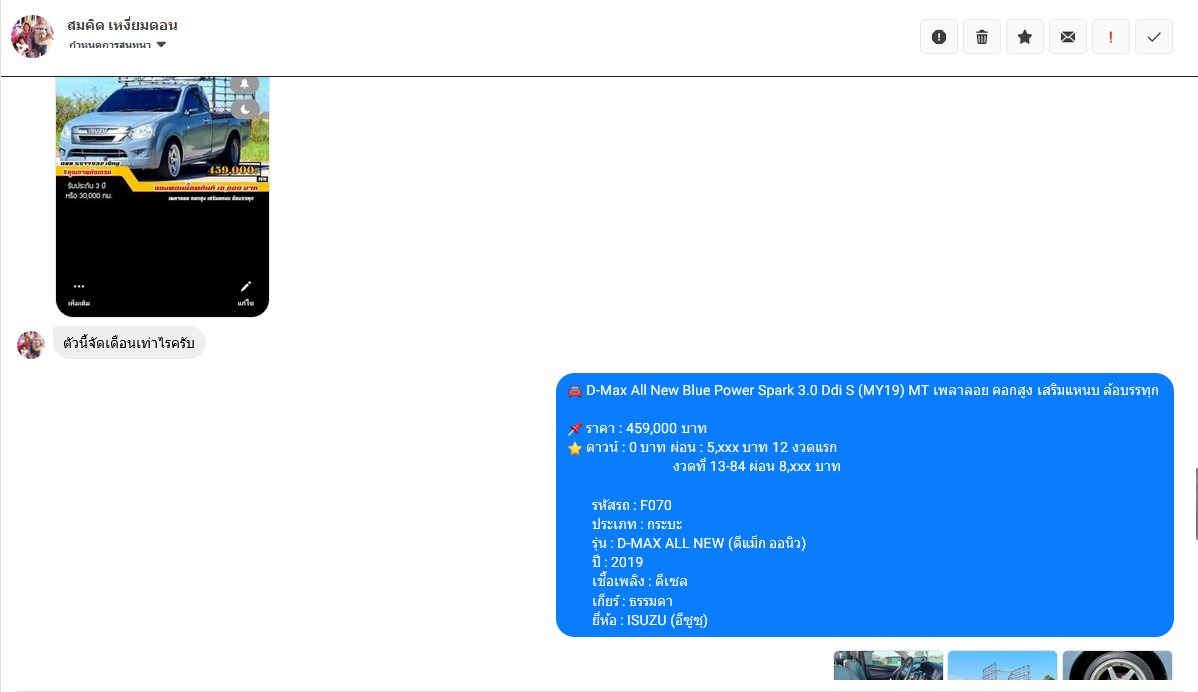Flag conversation with the red exclamation icon
Screen dimensions: 1198x692
[x=1111, y=37]
